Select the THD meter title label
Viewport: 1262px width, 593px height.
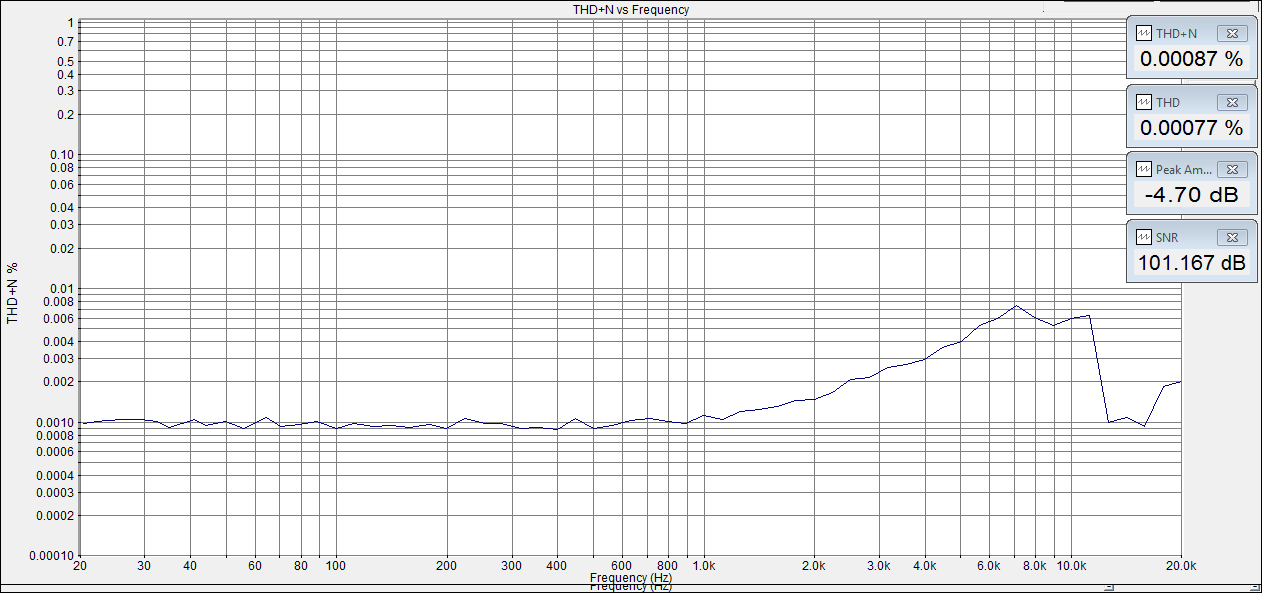(x=1168, y=103)
